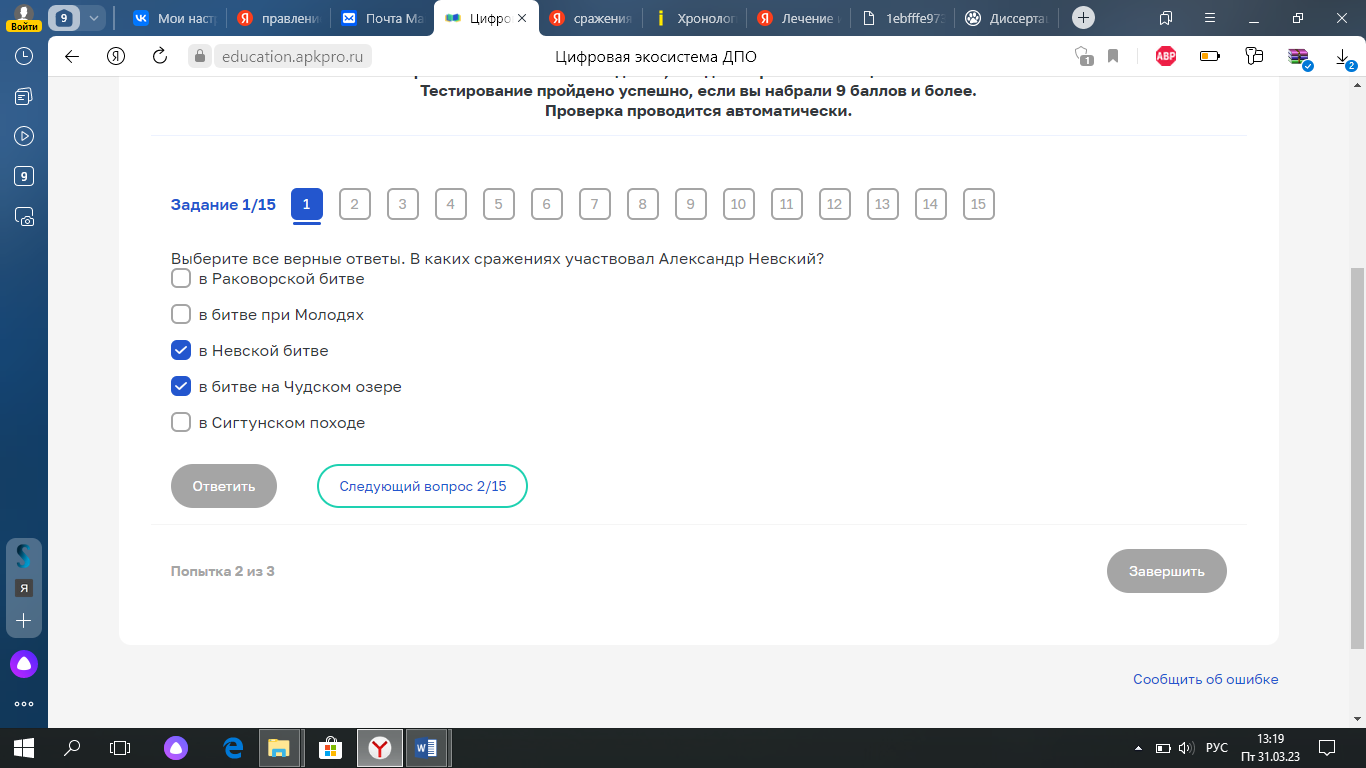Open File Explorer from the taskbar

tap(280, 747)
